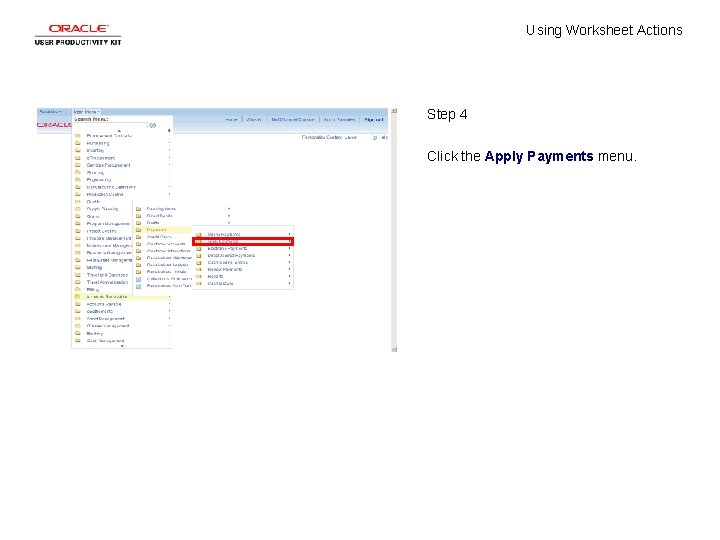
Task: Click the Collections Workbench page icon
Action: [138, 279]
